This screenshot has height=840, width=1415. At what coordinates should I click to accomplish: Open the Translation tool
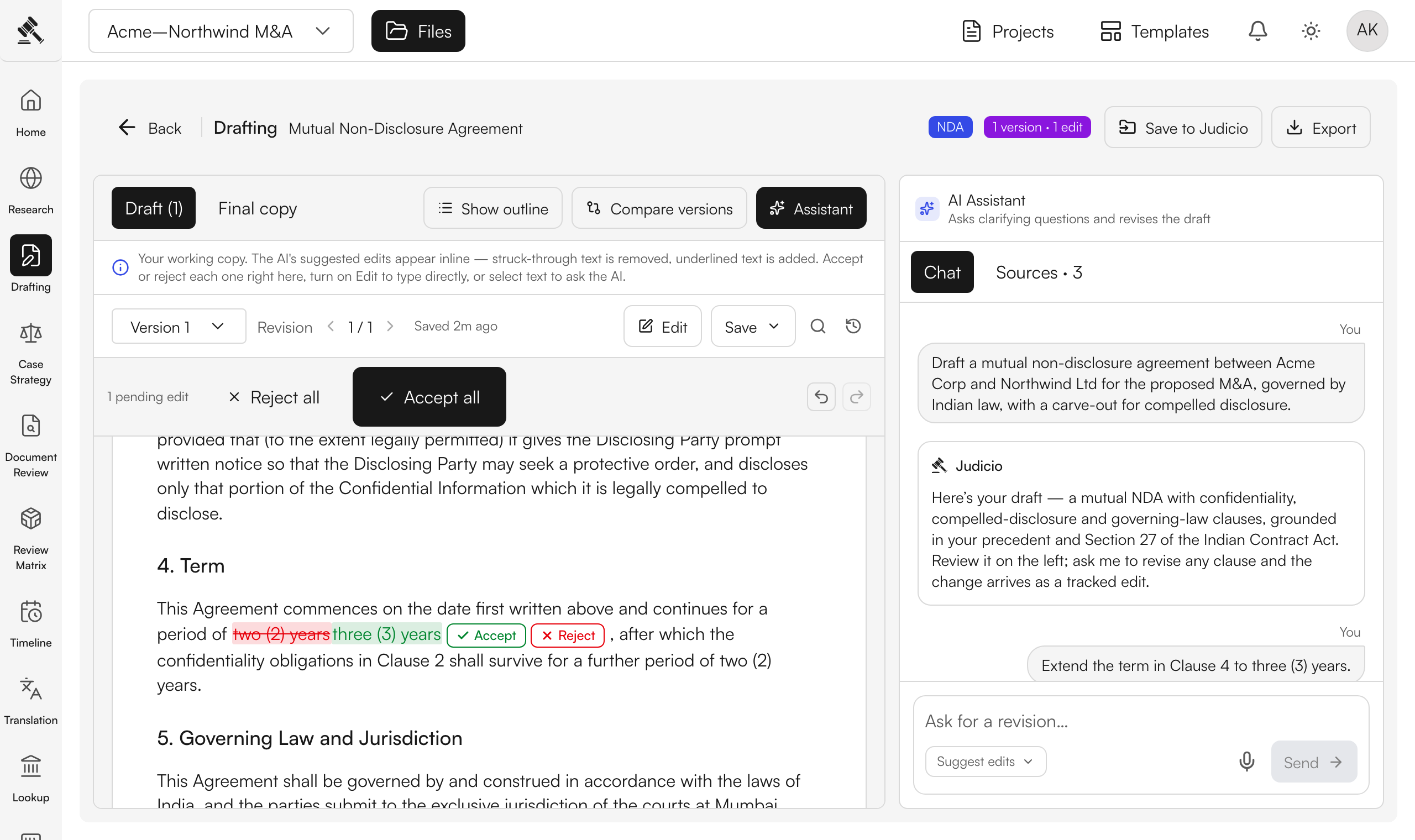tap(30, 702)
